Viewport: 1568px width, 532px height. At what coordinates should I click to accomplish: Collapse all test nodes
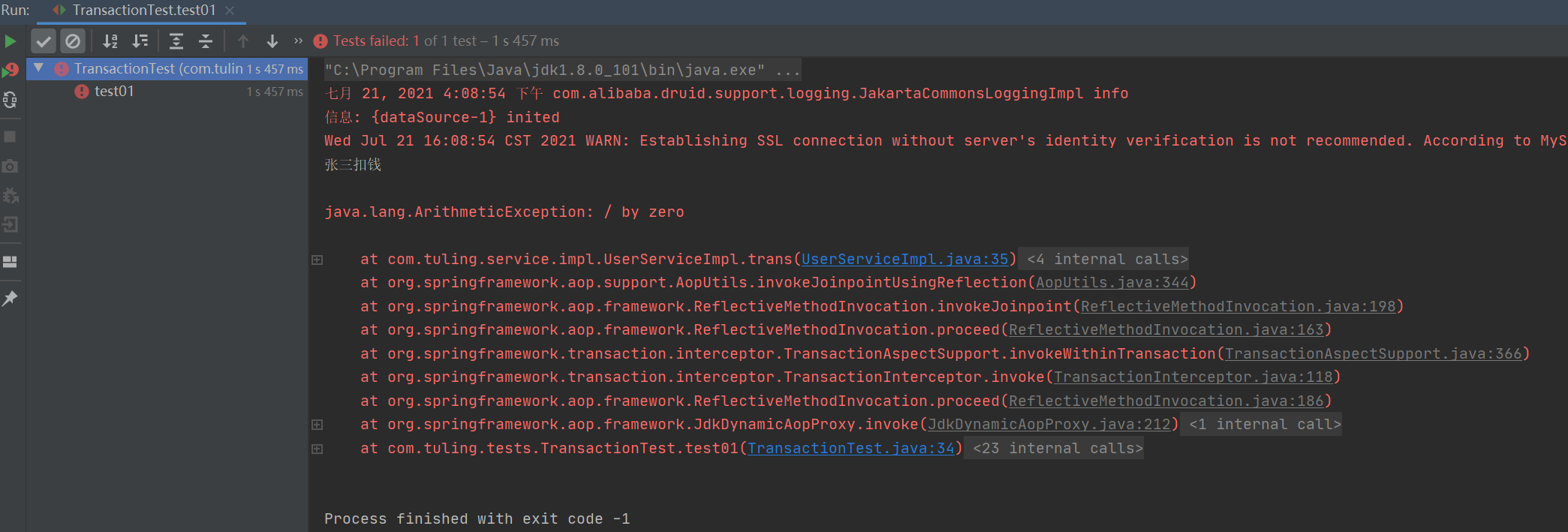(x=206, y=41)
